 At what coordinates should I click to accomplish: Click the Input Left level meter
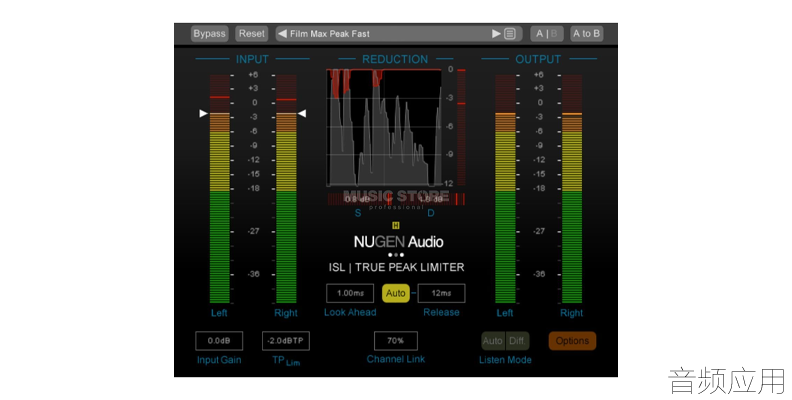pos(220,189)
